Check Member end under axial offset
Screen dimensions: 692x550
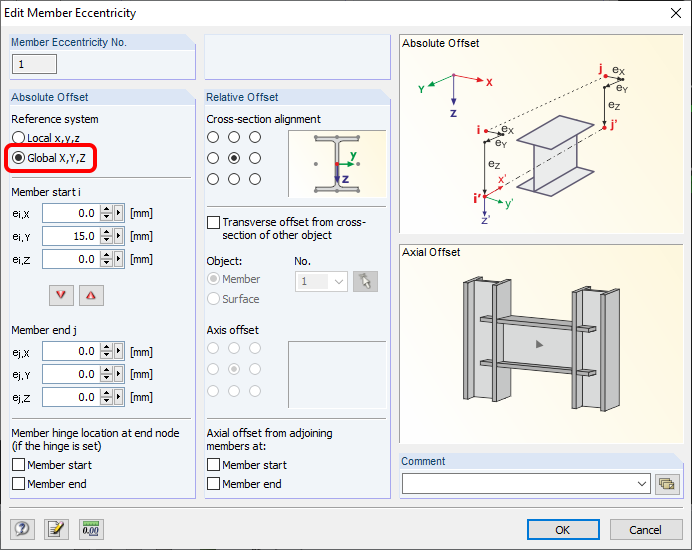213,484
